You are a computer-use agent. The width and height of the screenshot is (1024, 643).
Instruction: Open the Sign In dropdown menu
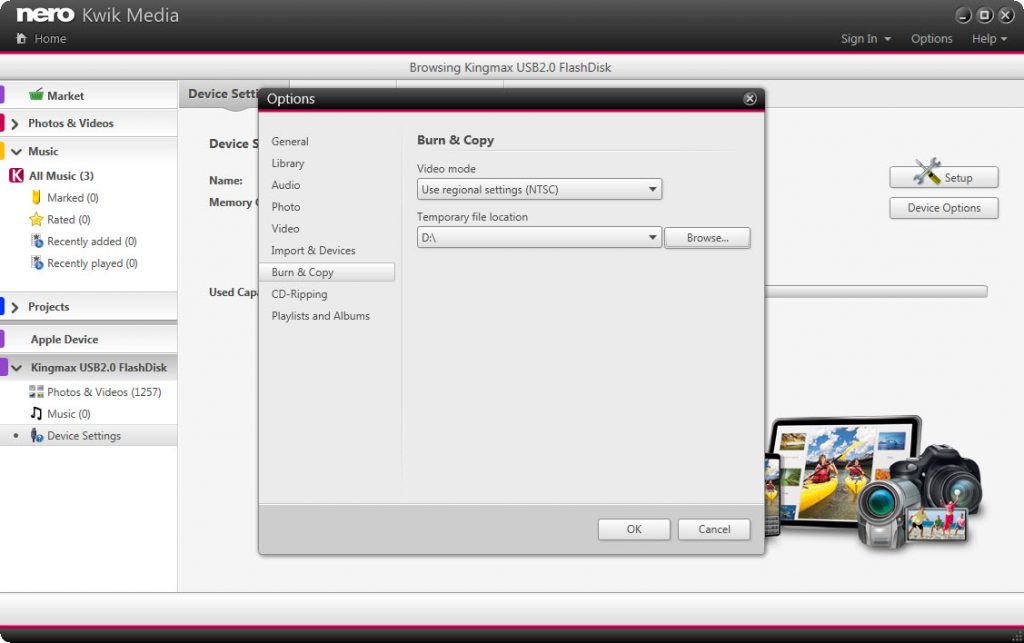pyautogui.click(x=865, y=39)
